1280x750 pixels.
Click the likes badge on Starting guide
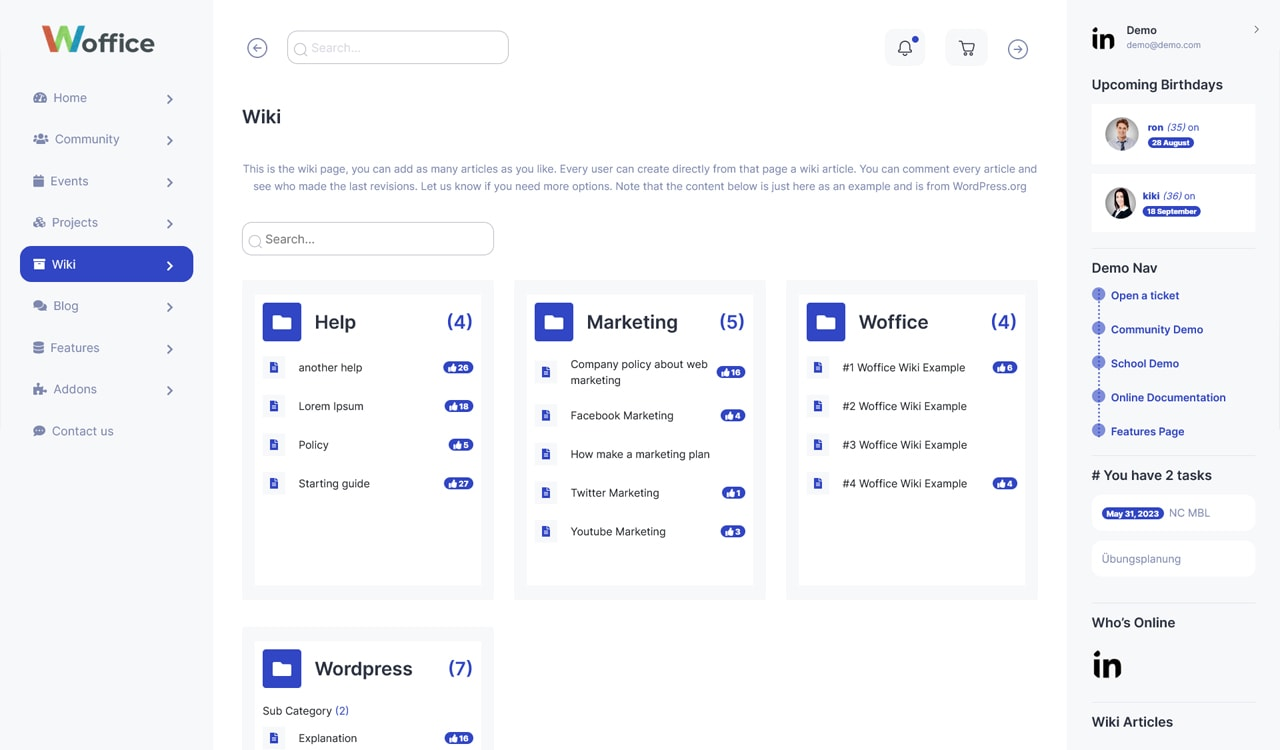458,483
